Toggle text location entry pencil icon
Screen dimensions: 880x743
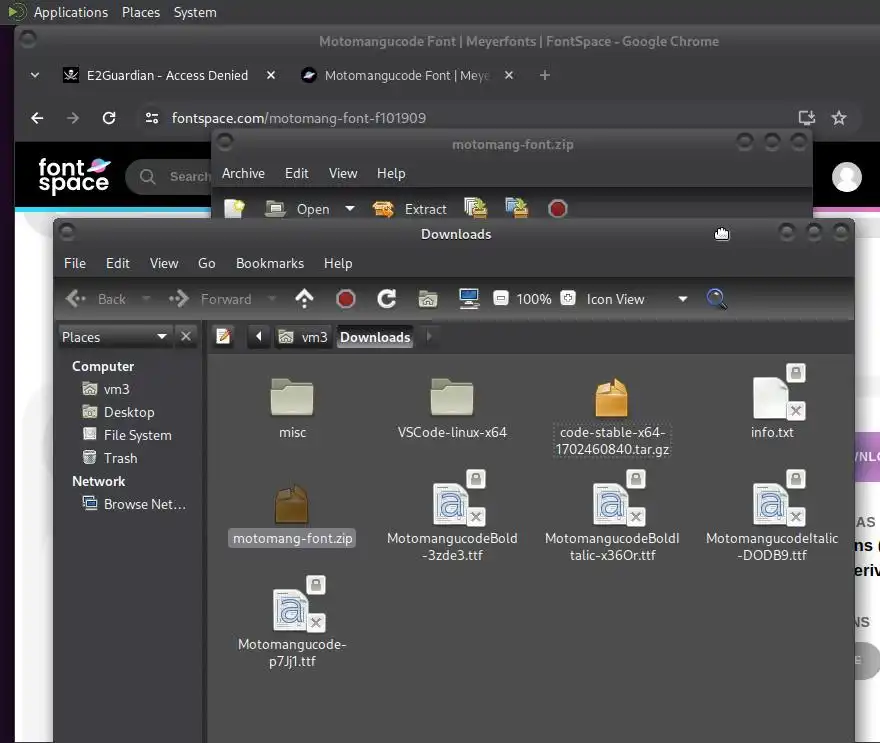(x=223, y=336)
